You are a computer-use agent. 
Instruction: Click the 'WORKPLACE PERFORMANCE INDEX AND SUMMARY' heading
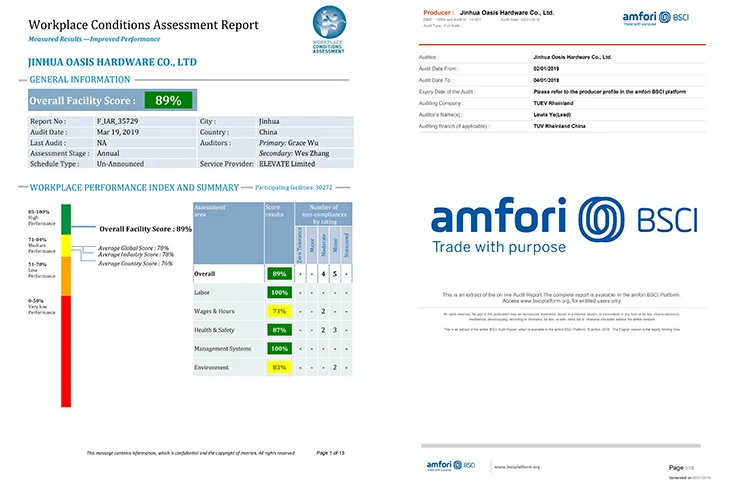pos(134,187)
